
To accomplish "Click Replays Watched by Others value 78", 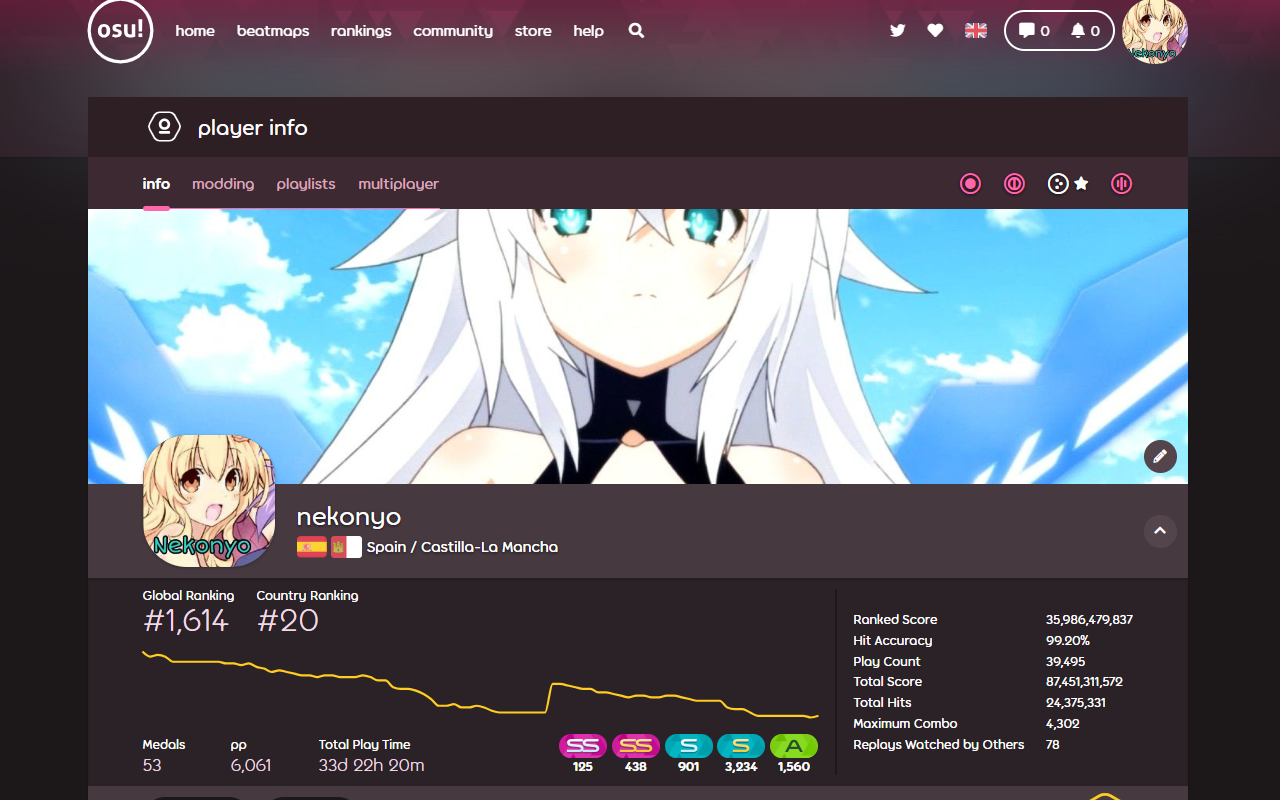I will click(x=1053, y=745).
